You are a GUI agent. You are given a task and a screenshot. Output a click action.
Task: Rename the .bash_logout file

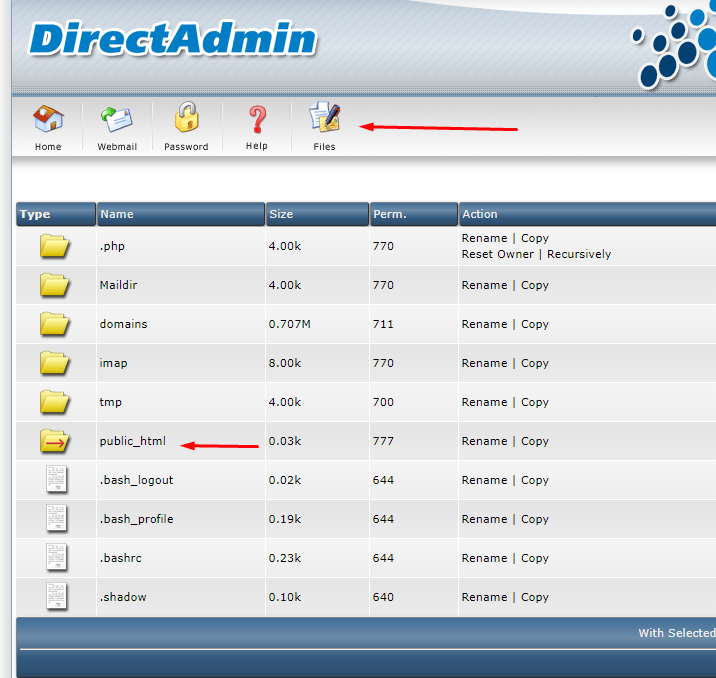484,480
